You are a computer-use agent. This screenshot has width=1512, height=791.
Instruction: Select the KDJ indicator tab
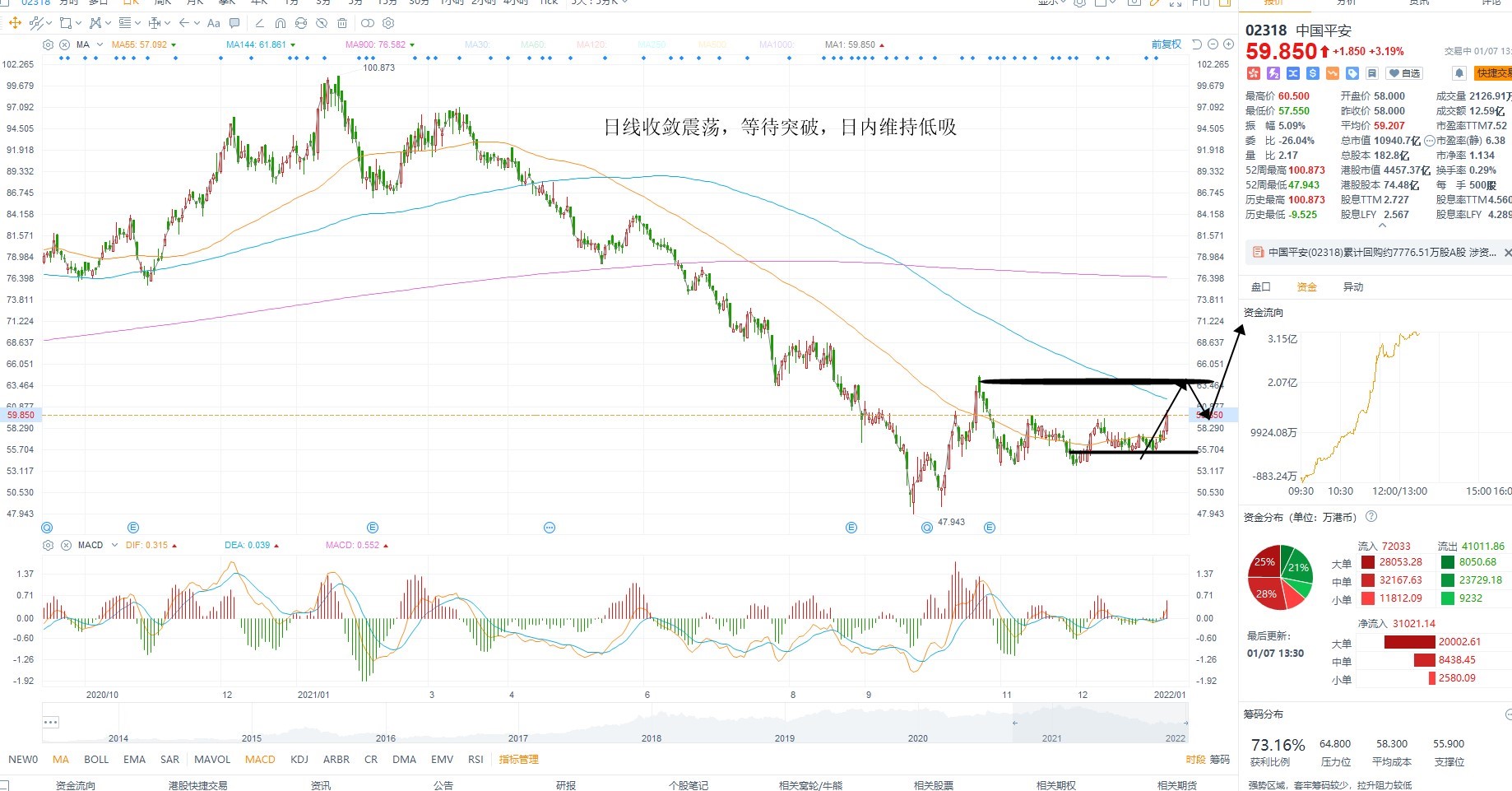coord(299,759)
